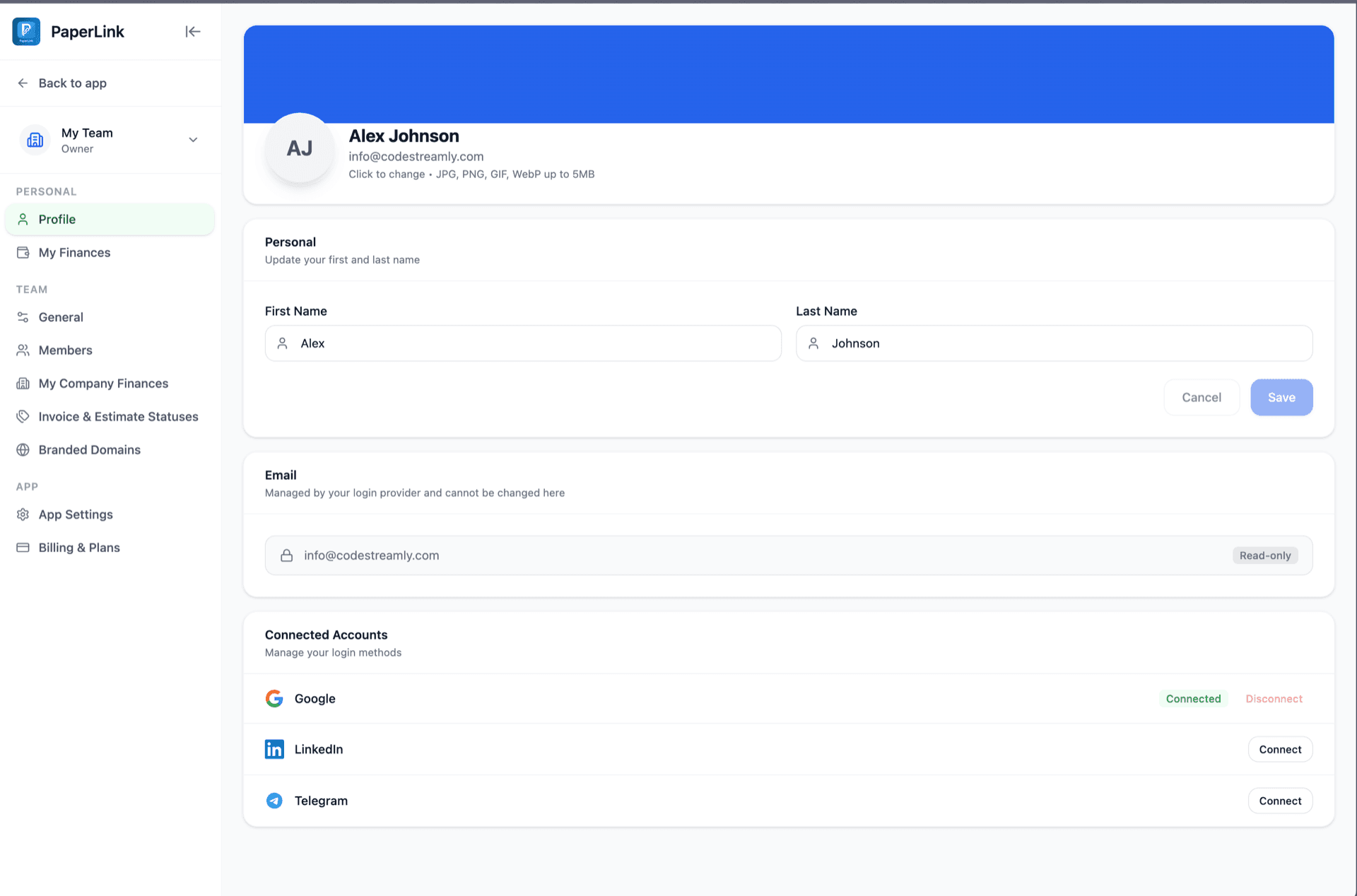The height and width of the screenshot is (896, 1357).
Task: Click the Google logo icon
Action: [274, 698]
